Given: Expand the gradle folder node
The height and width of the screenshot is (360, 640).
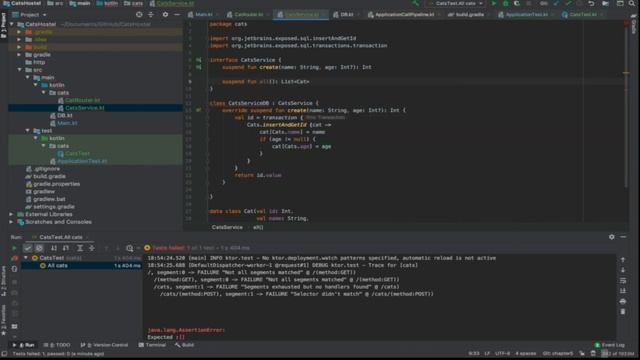Looking at the screenshot, I should pos(20,55).
